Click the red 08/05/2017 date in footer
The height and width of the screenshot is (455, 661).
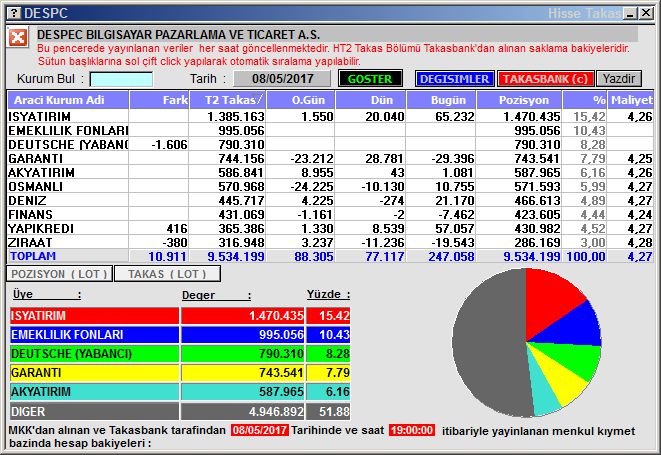tap(260, 430)
